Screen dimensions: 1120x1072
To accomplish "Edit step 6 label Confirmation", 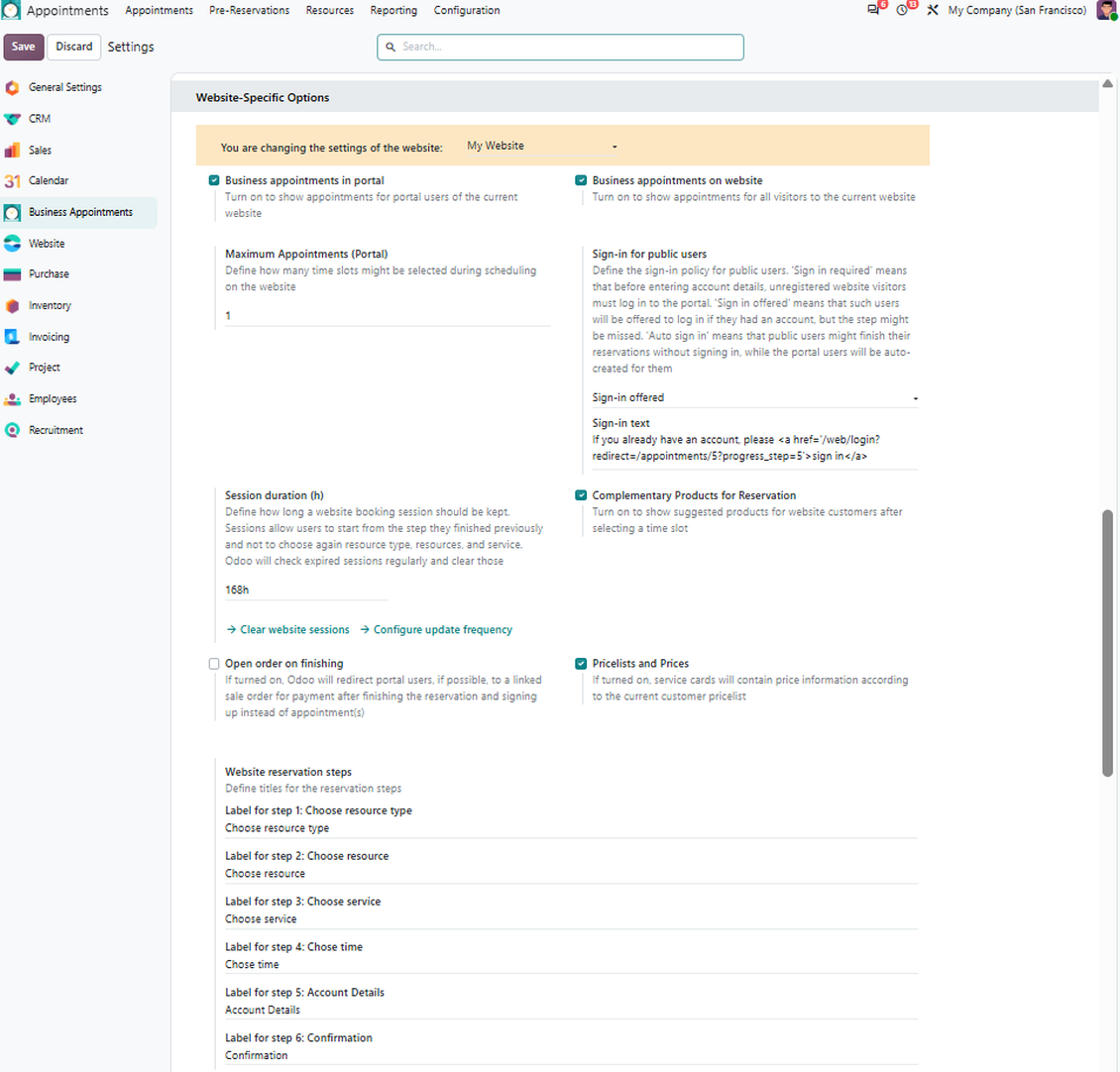I will (571, 1055).
